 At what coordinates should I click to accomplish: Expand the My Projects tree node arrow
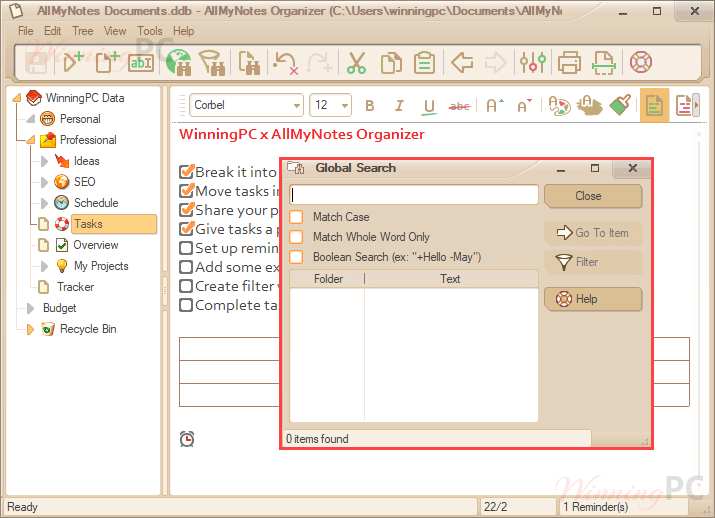[44, 266]
